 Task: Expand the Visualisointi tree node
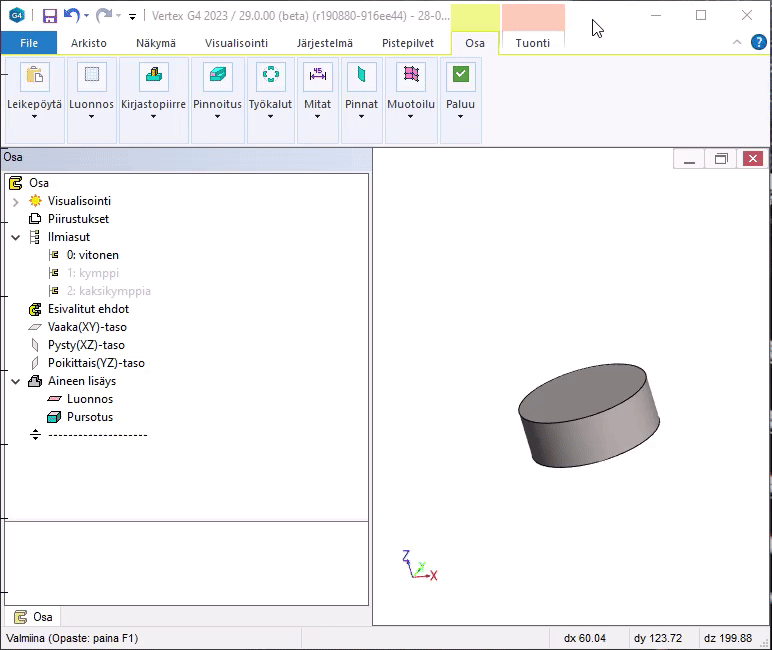(16, 201)
